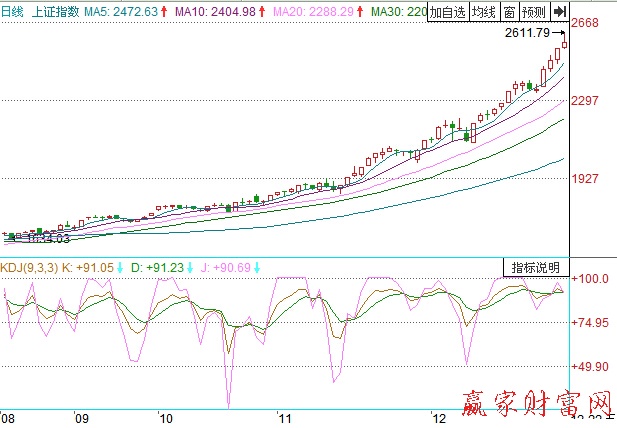Click the 窗 window button

coord(509,12)
